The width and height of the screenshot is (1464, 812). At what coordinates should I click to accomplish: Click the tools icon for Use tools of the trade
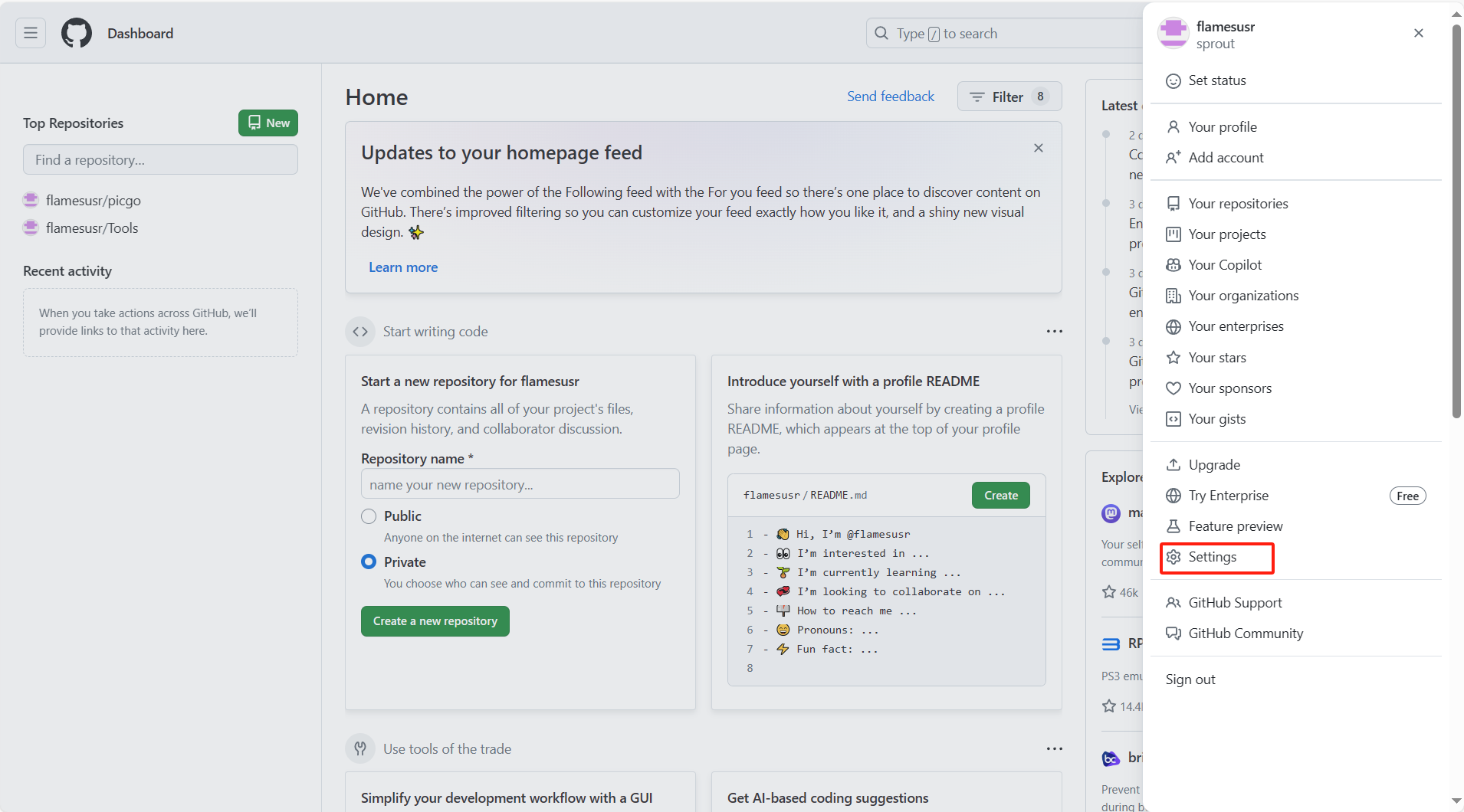(360, 748)
